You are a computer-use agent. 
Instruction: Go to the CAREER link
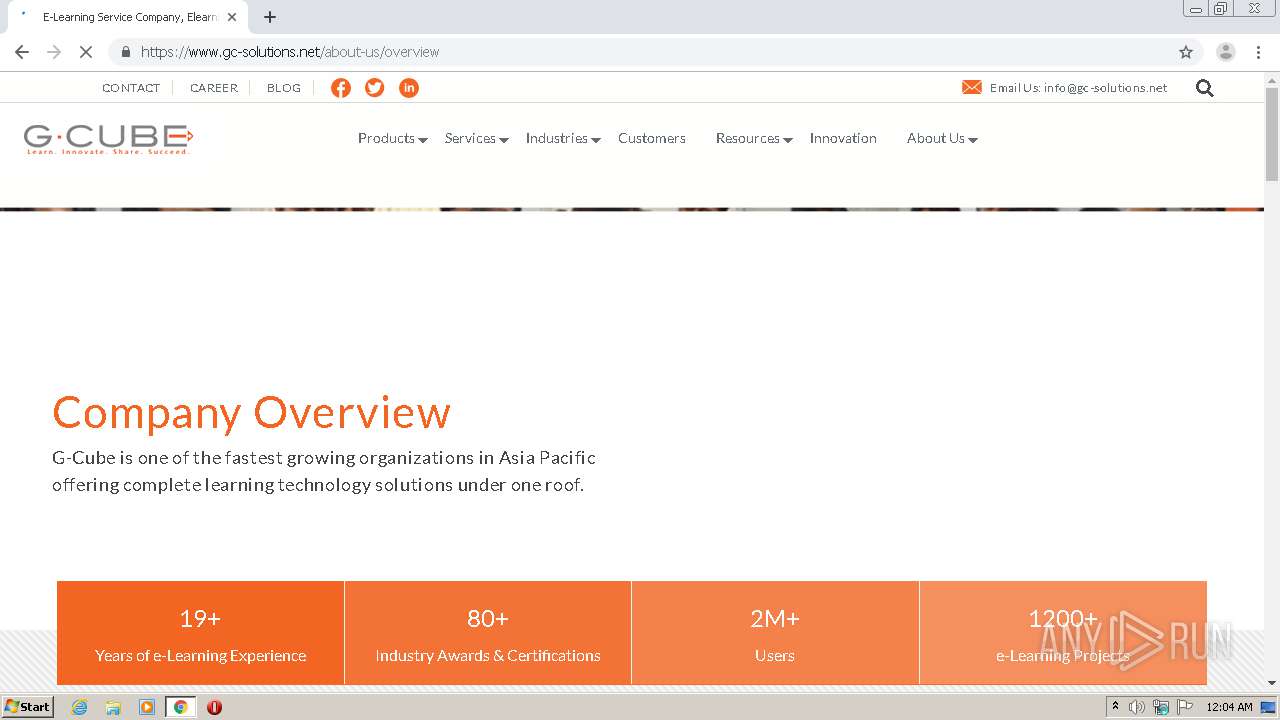click(214, 88)
